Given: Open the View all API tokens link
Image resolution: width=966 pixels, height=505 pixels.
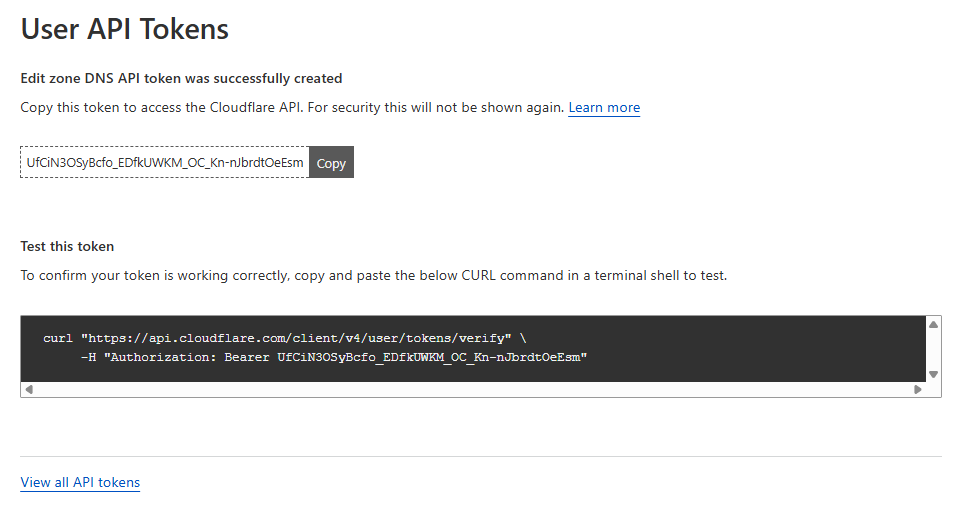Looking at the screenshot, I should [80, 482].
